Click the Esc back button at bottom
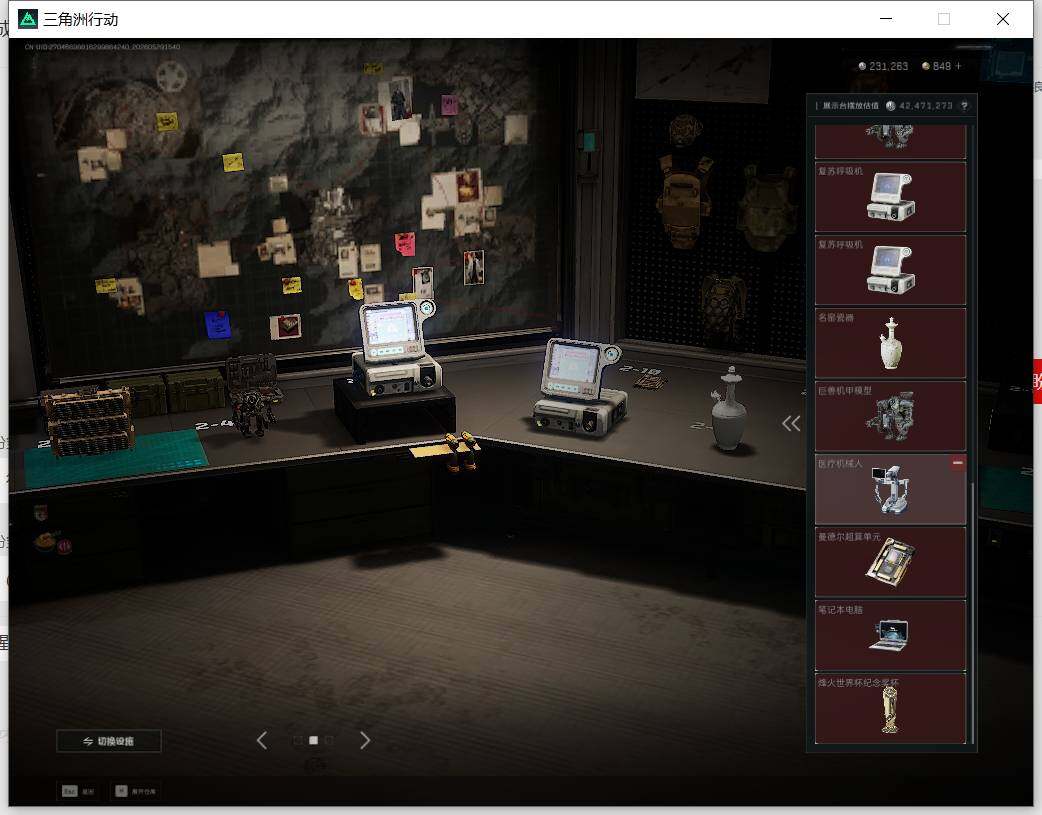 click(x=78, y=791)
